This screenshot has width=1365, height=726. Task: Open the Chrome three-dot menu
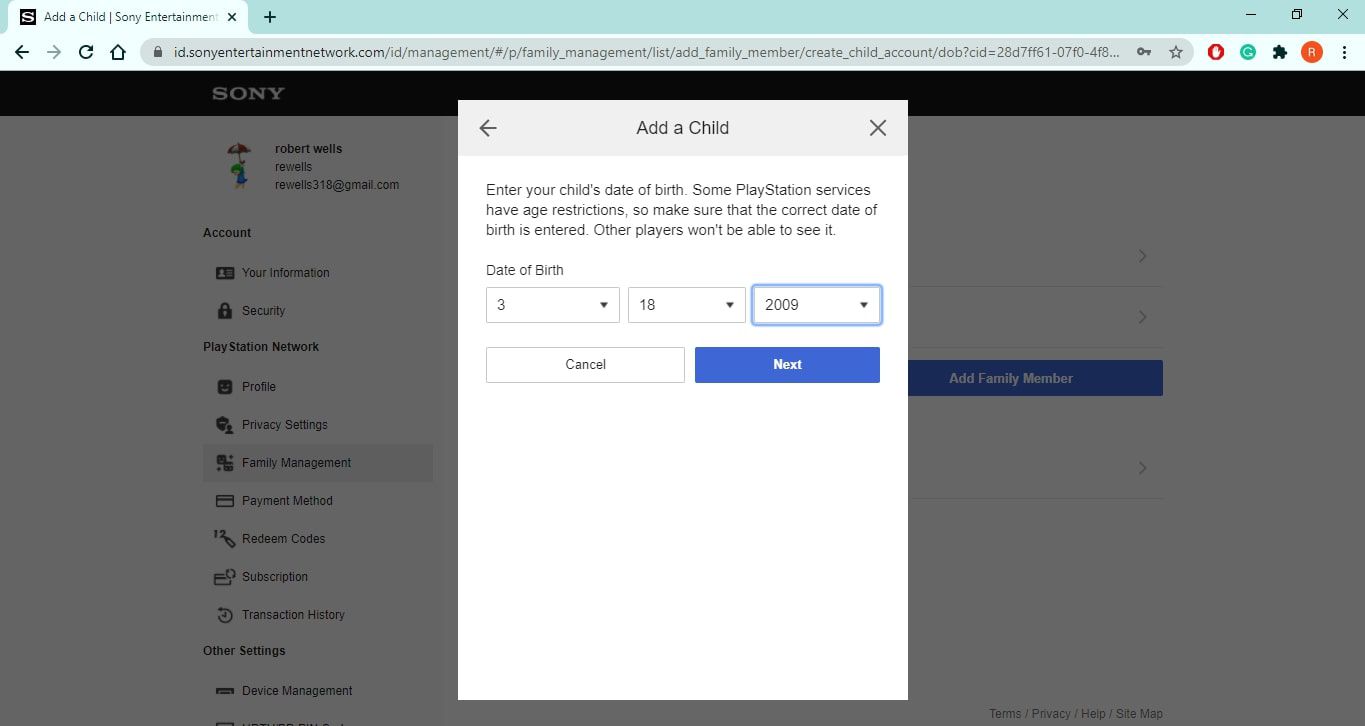point(1344,52)
